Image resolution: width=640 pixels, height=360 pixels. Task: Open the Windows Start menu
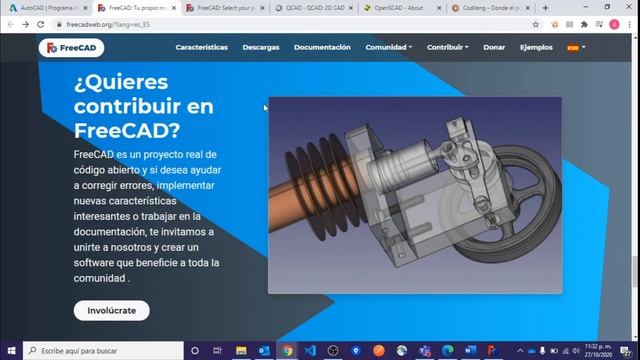pos(11,351)
